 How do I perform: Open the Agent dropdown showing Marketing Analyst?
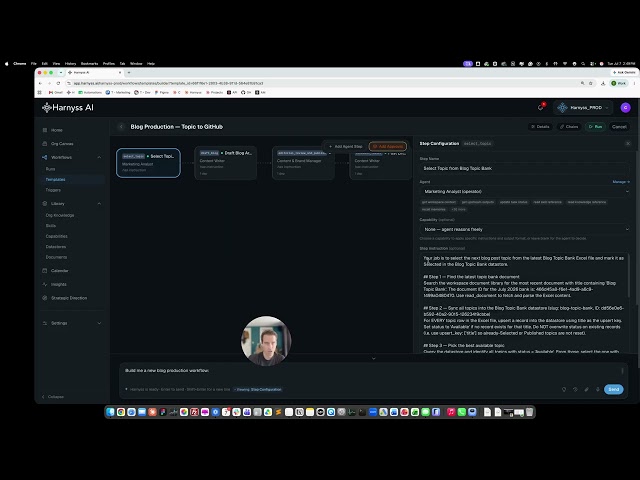click(x=525, y=191)
